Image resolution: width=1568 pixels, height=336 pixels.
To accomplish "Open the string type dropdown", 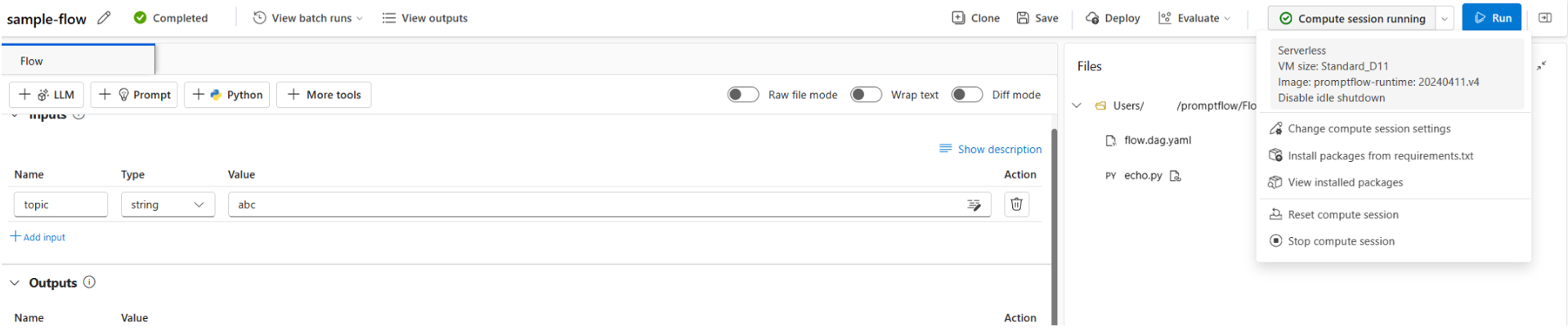I will click(x=168, y=204).
